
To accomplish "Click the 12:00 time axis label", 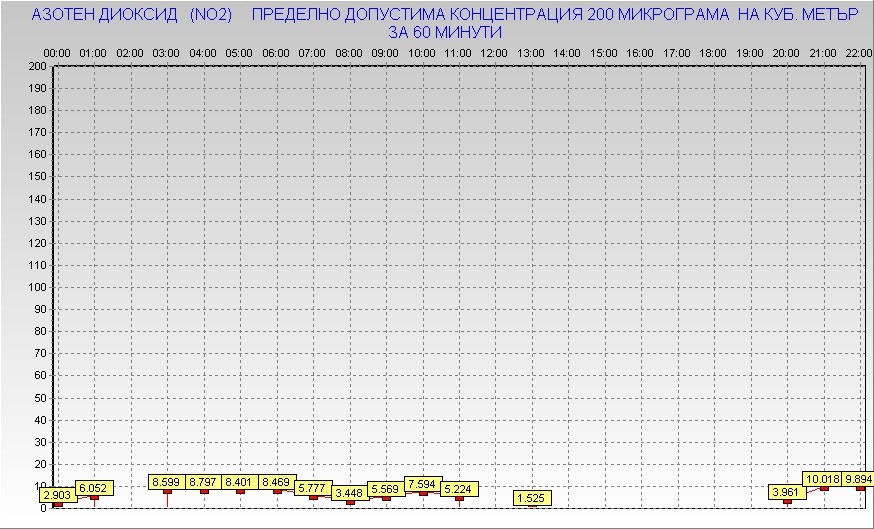I will click(495, 52).
